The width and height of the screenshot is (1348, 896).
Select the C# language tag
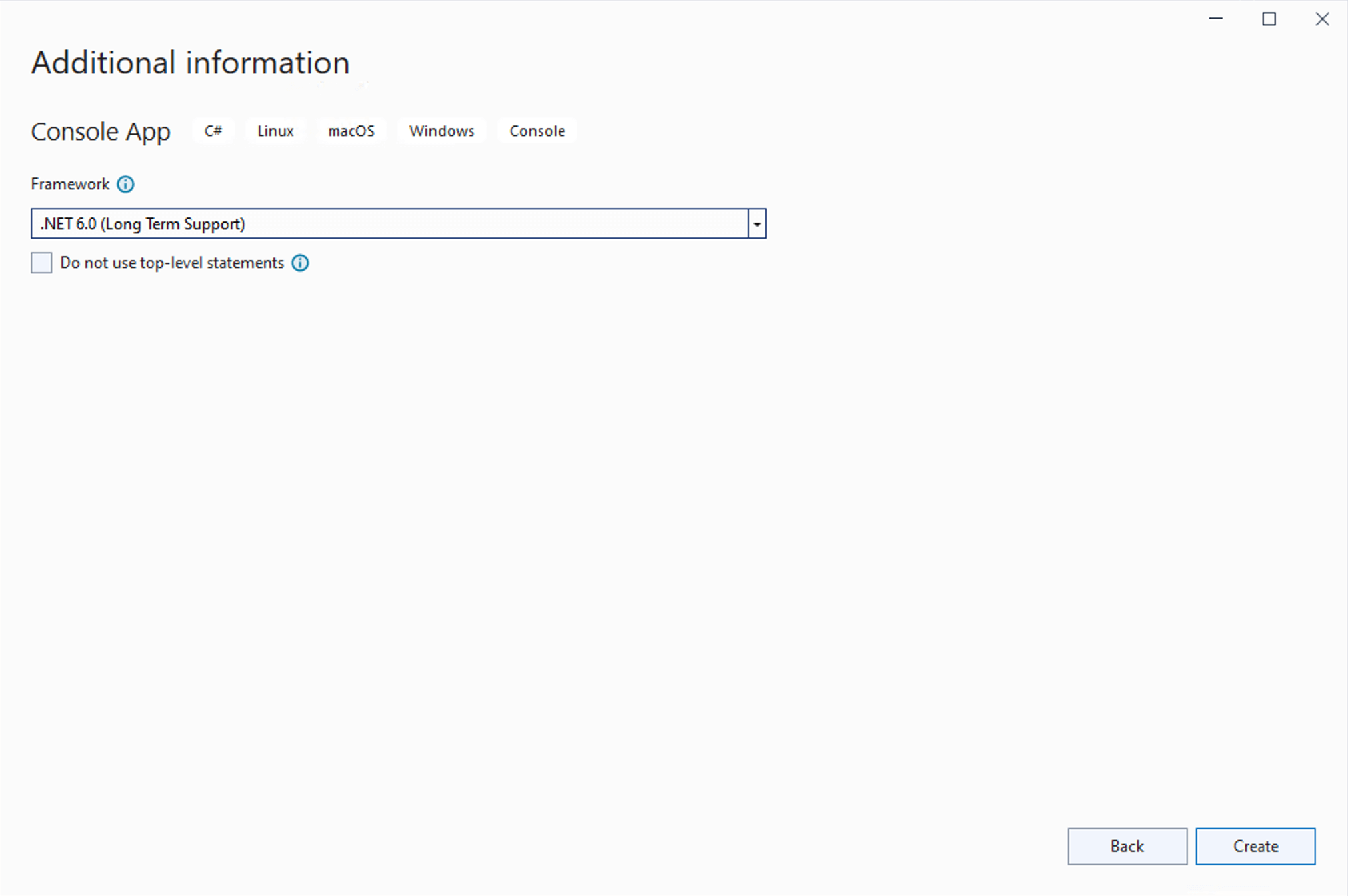[213, 131]
